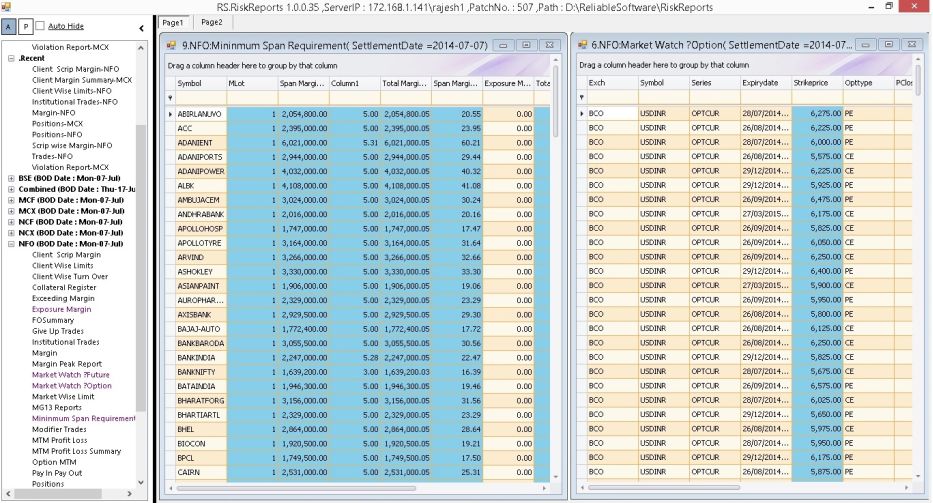933x503 pixels.
Task: Toggle the P panel button
Action: pyautogui.click(x=25, y=26)
